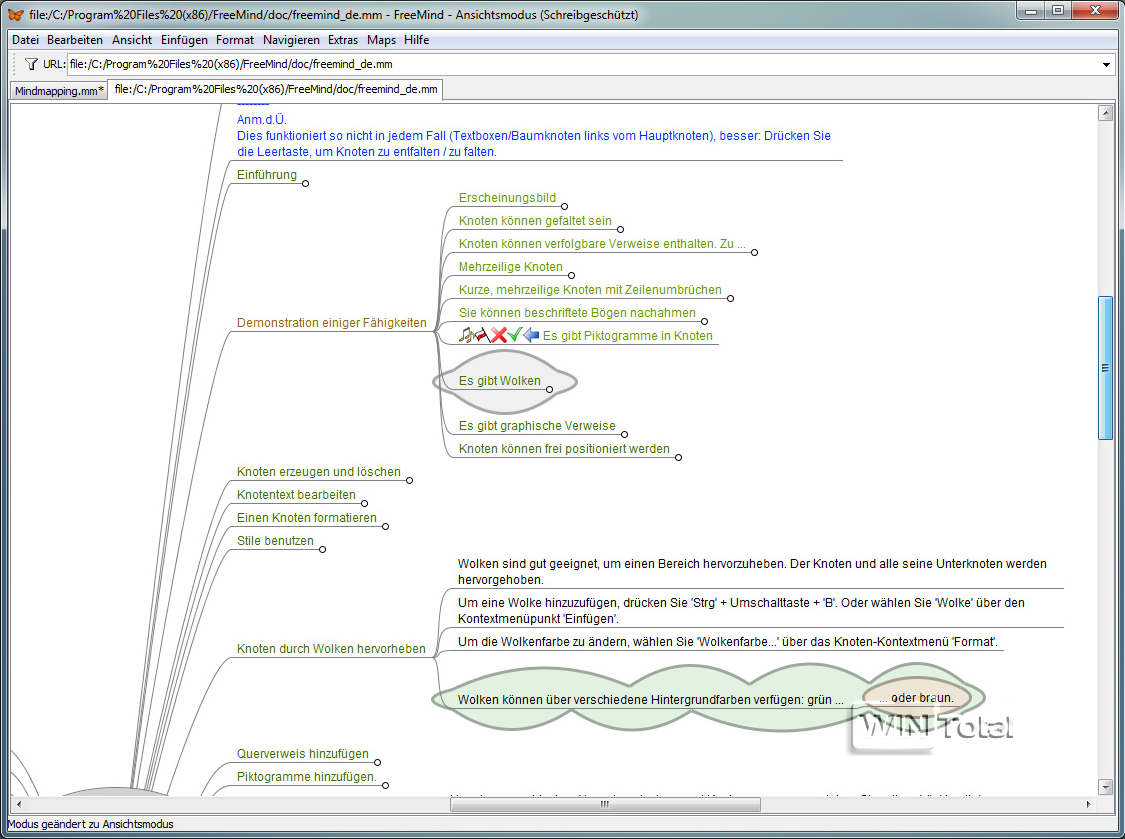Viewport: 1125px width, 839px height.
Task: Click the green checkmark pictogram in the node
Action: [x=515, y=334]
